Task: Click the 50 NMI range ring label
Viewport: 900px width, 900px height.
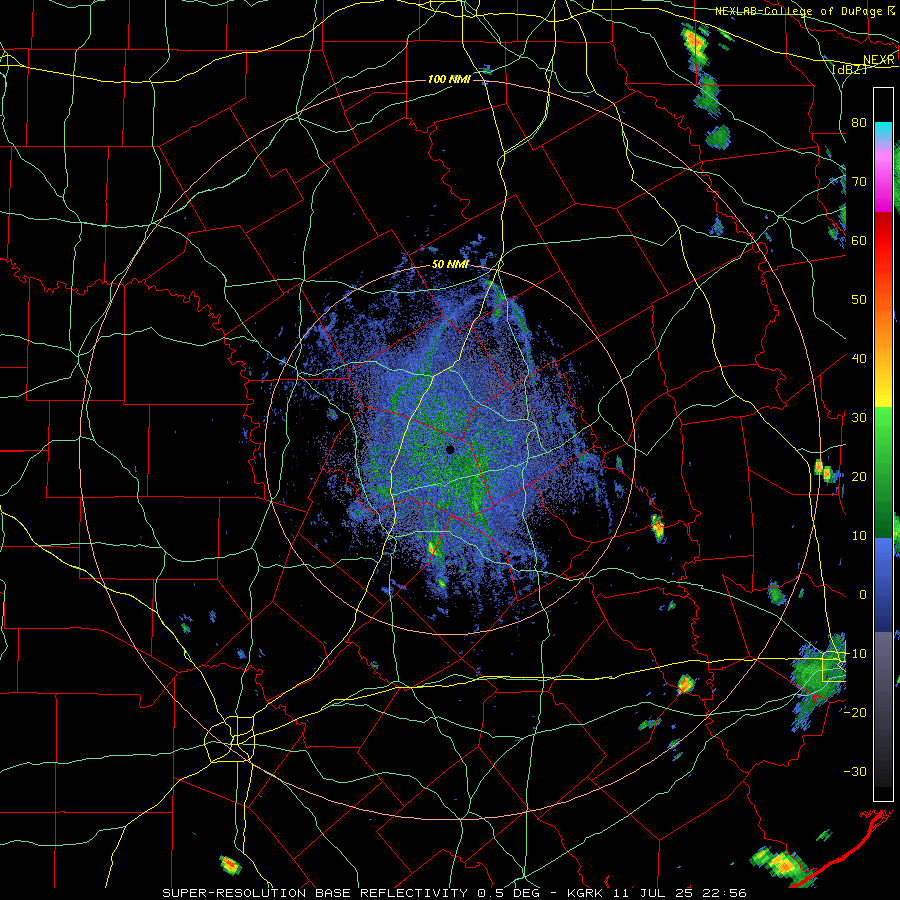Action: click(x=450, y=265)
